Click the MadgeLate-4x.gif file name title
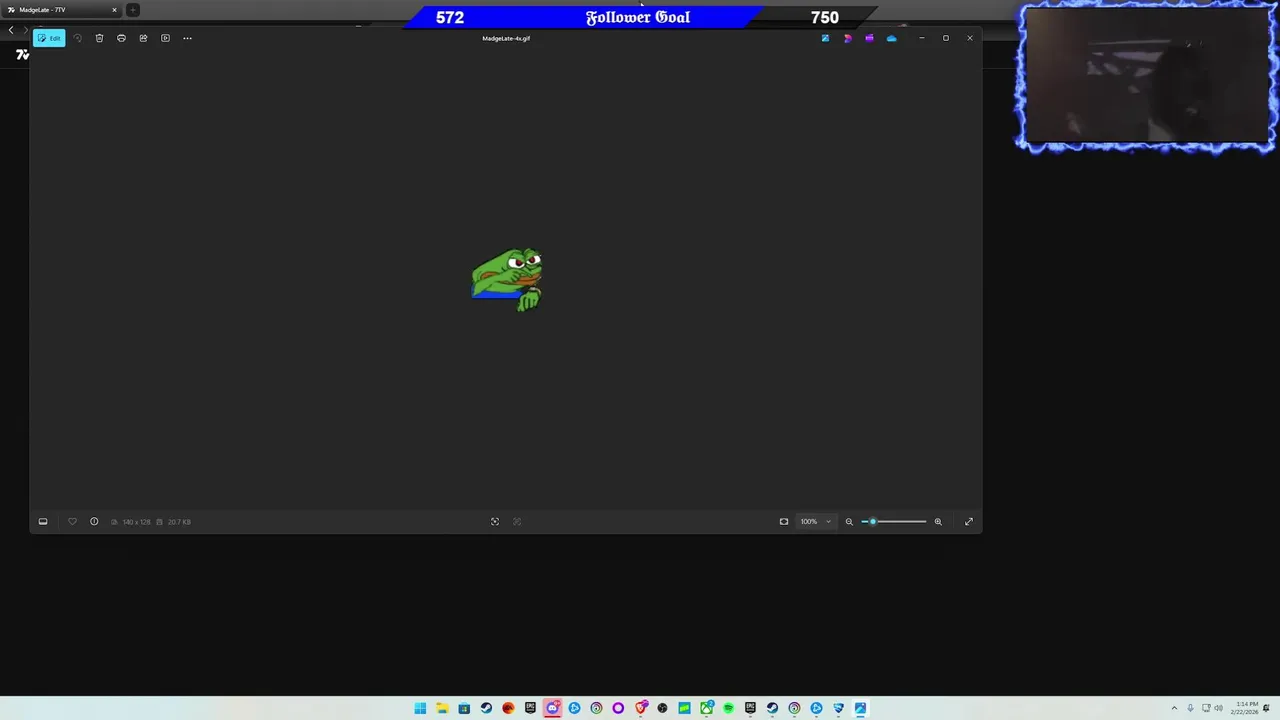This screenshot has width=1280, height=720. pos(506,38)
